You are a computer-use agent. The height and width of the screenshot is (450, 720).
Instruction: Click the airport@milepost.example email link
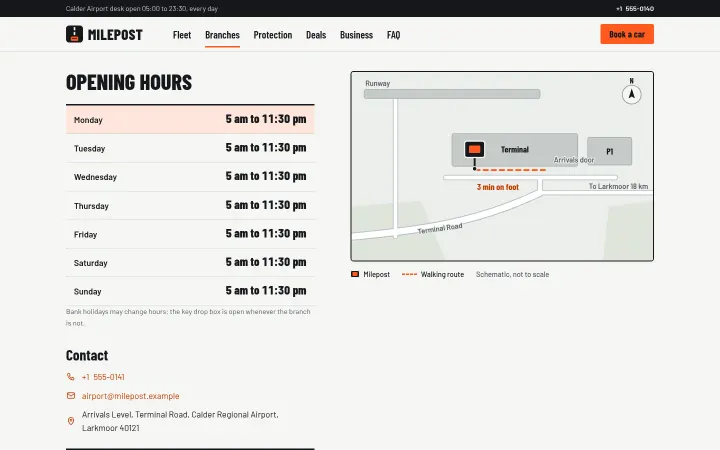(x=130, y=395)
